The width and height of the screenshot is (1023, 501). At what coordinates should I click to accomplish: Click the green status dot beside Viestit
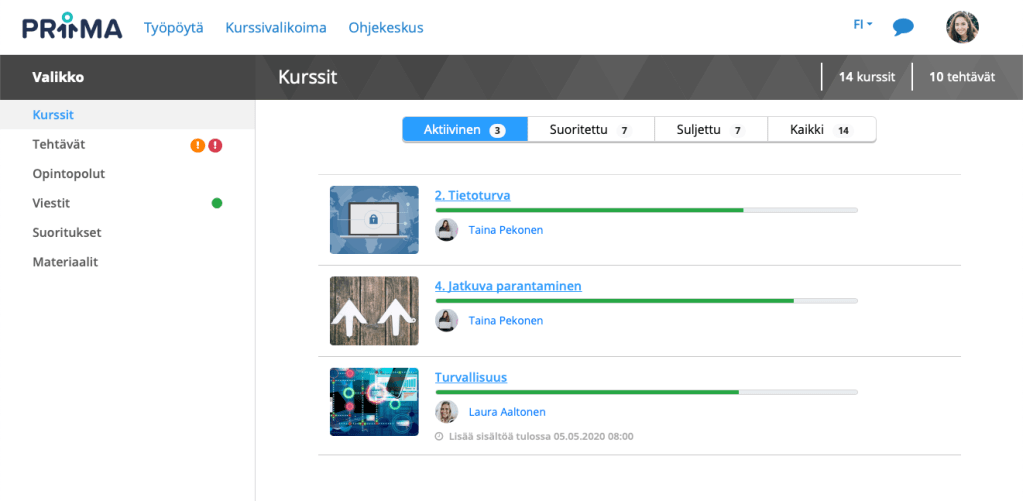217,203
